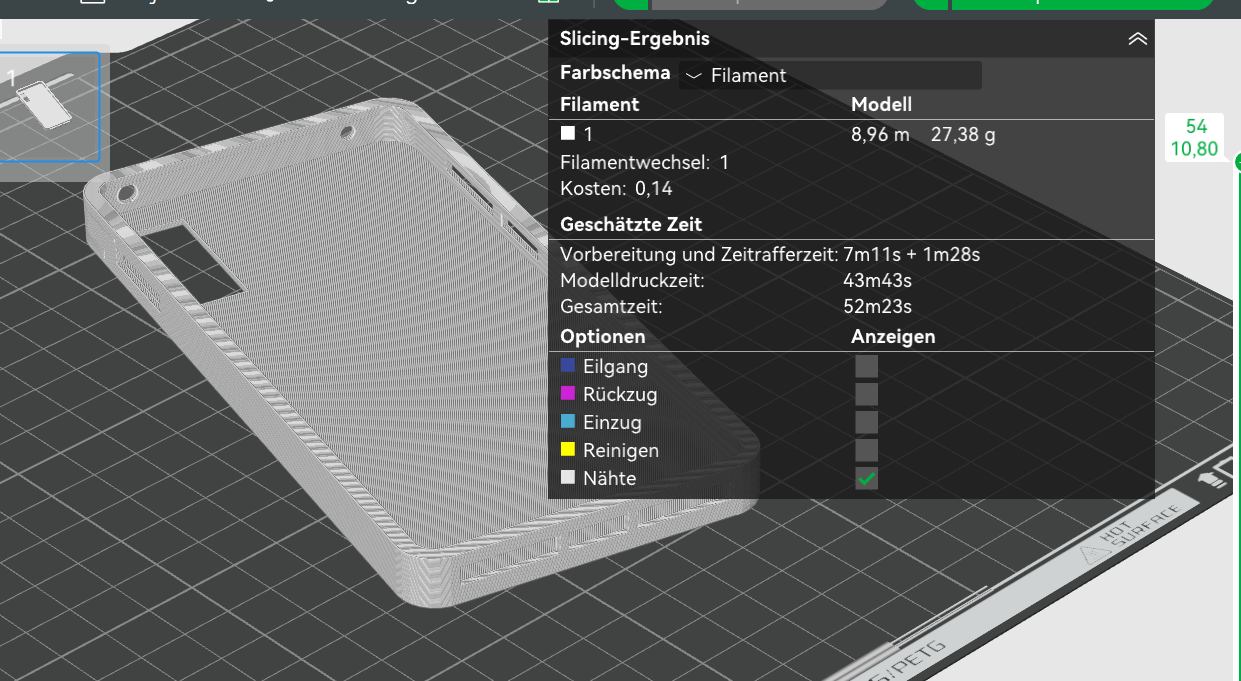The width and height of the screenshot is (1241, 681).
Task: Tick the Einzug display checkbox
Action: 866,423
